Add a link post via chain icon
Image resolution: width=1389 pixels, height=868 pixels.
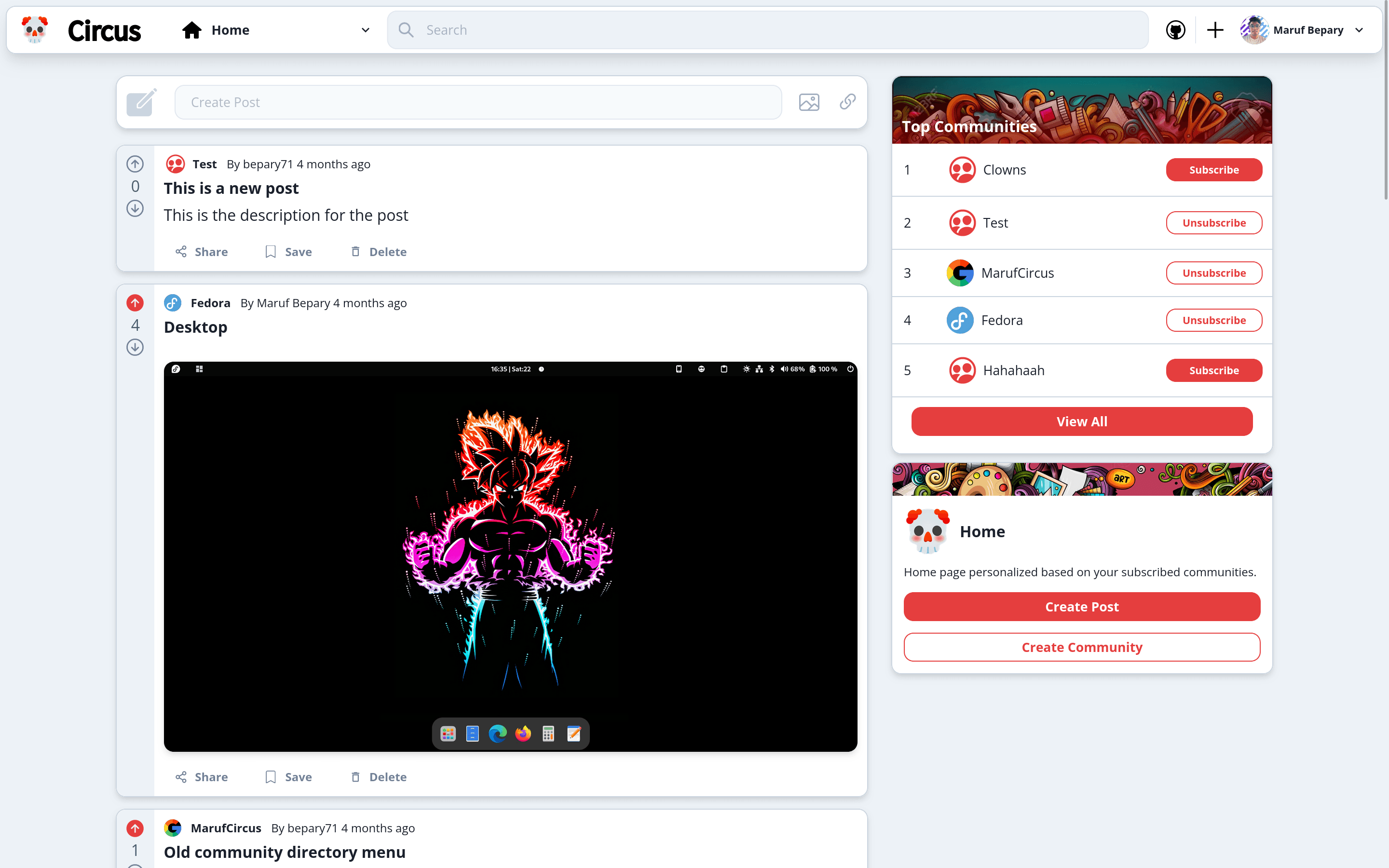pyautogui.click(x=848, y=102)
